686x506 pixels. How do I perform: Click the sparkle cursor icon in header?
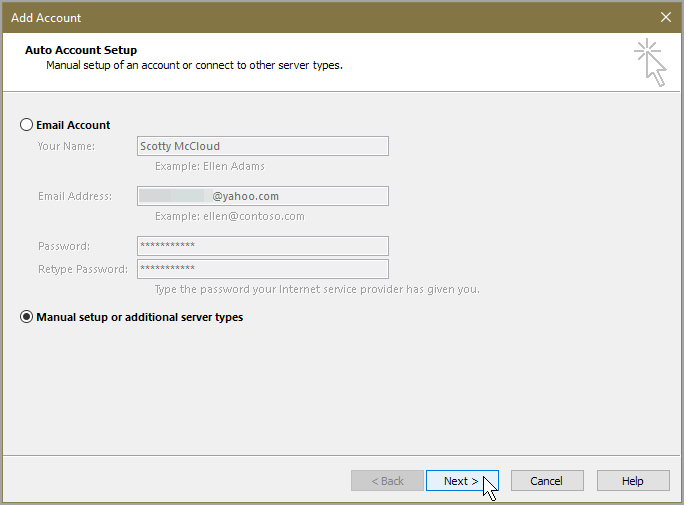[649, 62]
